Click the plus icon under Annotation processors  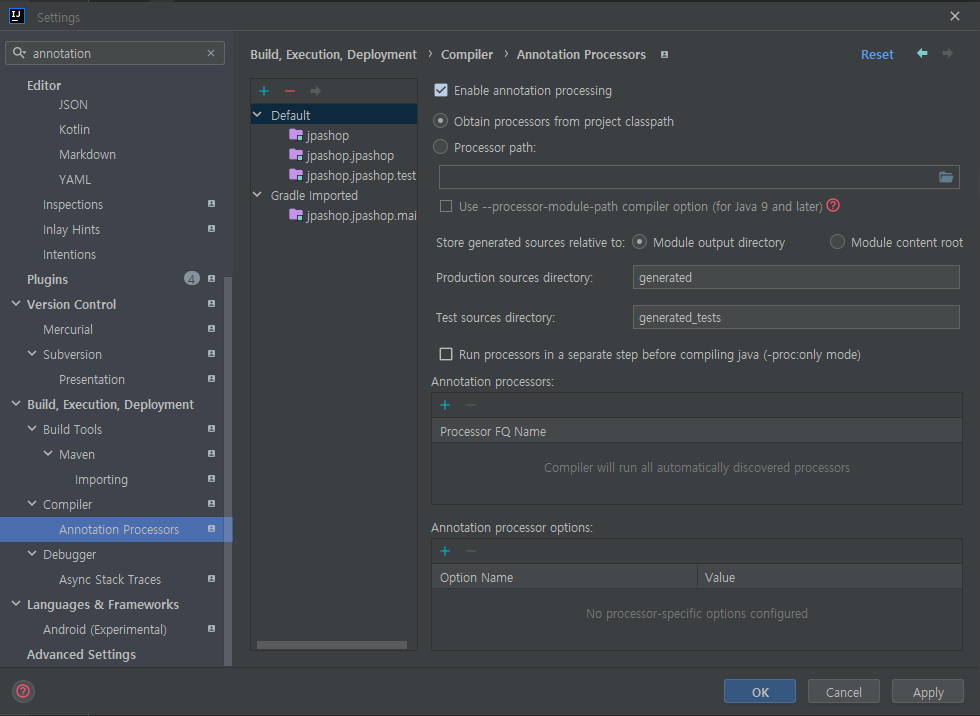point(444,405)
